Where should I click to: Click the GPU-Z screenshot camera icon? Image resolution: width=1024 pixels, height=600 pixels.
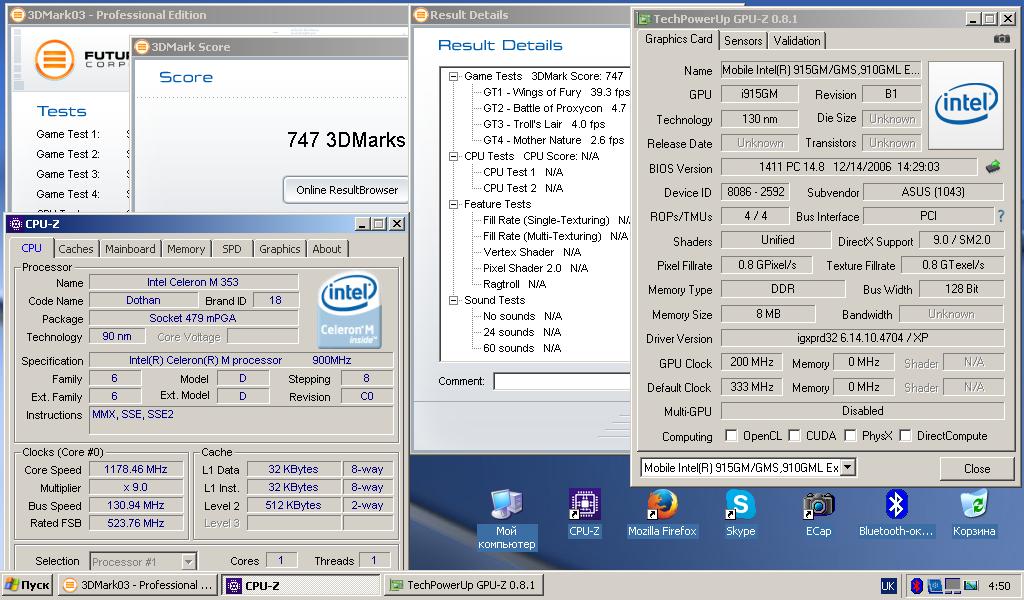pos(1001,39)
